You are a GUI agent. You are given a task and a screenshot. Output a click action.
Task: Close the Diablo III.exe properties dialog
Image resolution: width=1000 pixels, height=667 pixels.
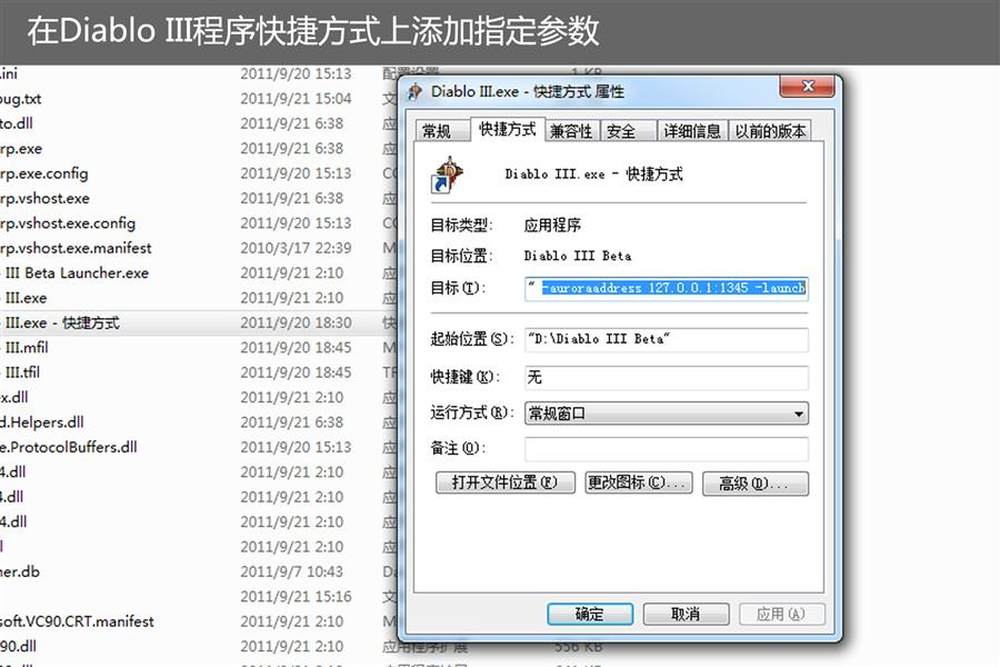click(807, 86)
